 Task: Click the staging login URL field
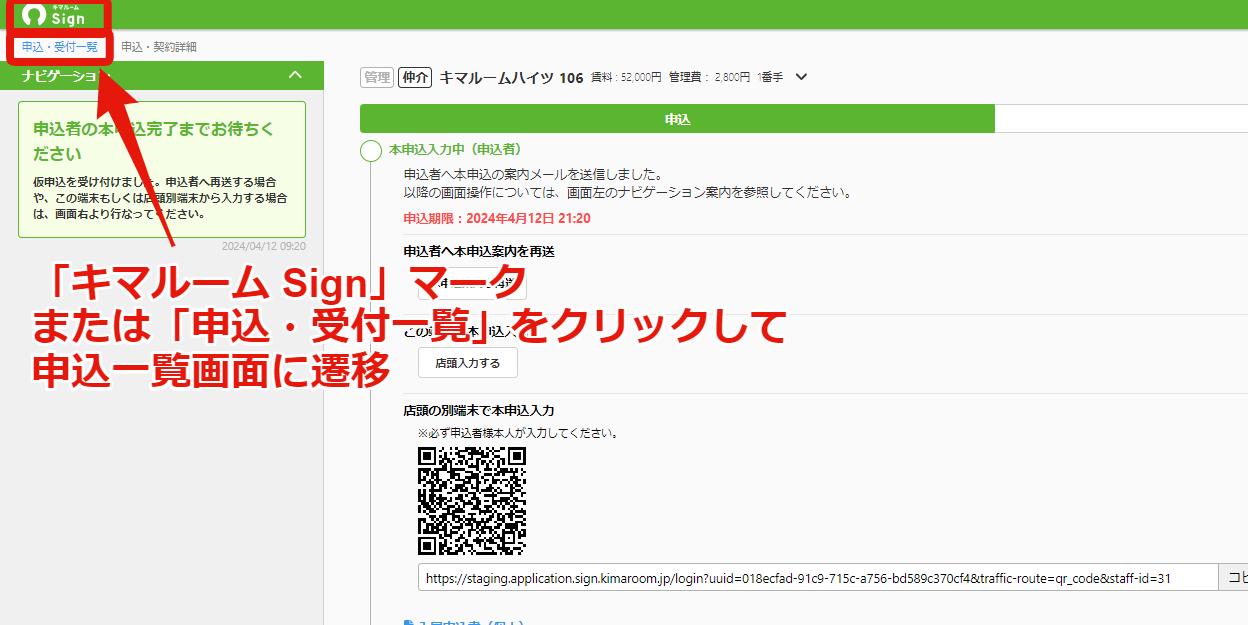coord(818,578)
